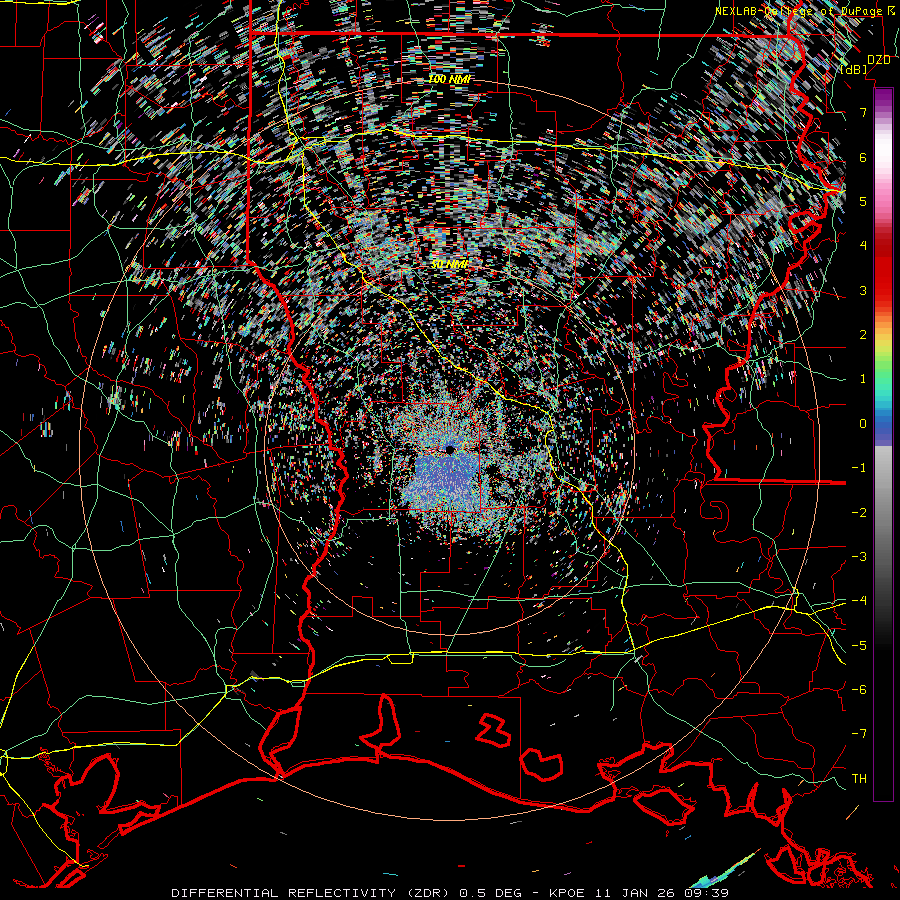Image resolution: width=900 pixels, height=900 pixels.
Task: Click the -5 value on the color scale
Action: click(859, 646)
